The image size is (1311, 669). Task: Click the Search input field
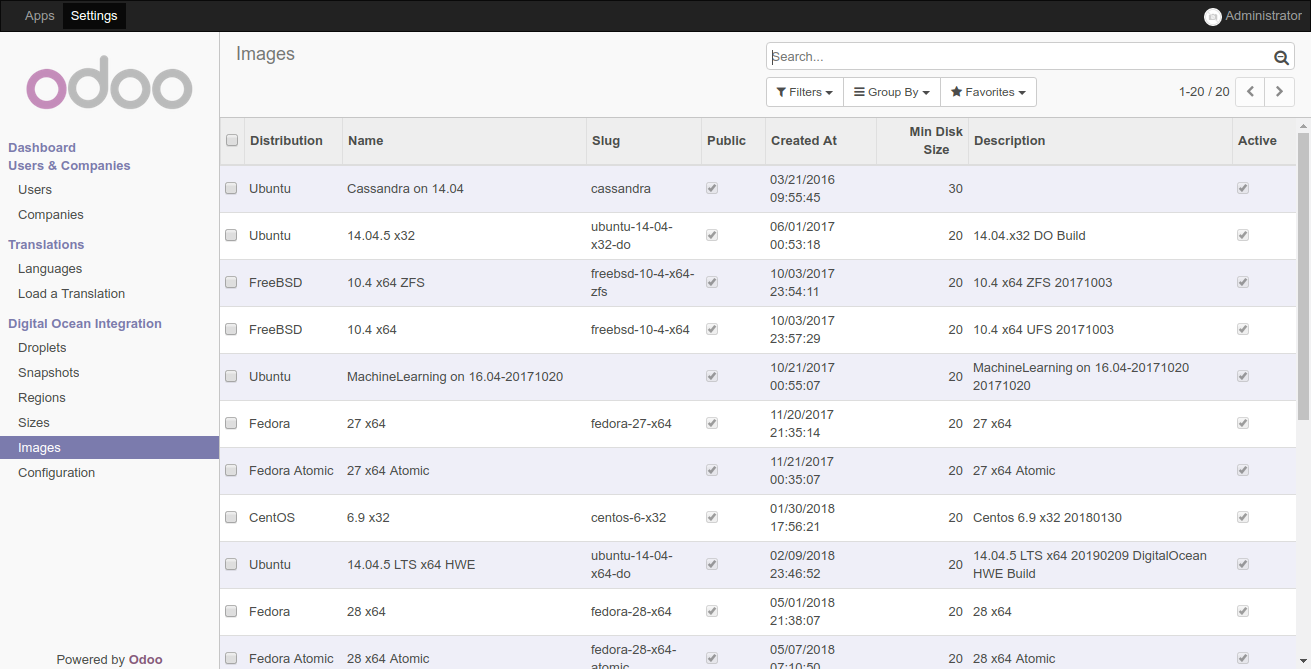(x=1020, y=57)
